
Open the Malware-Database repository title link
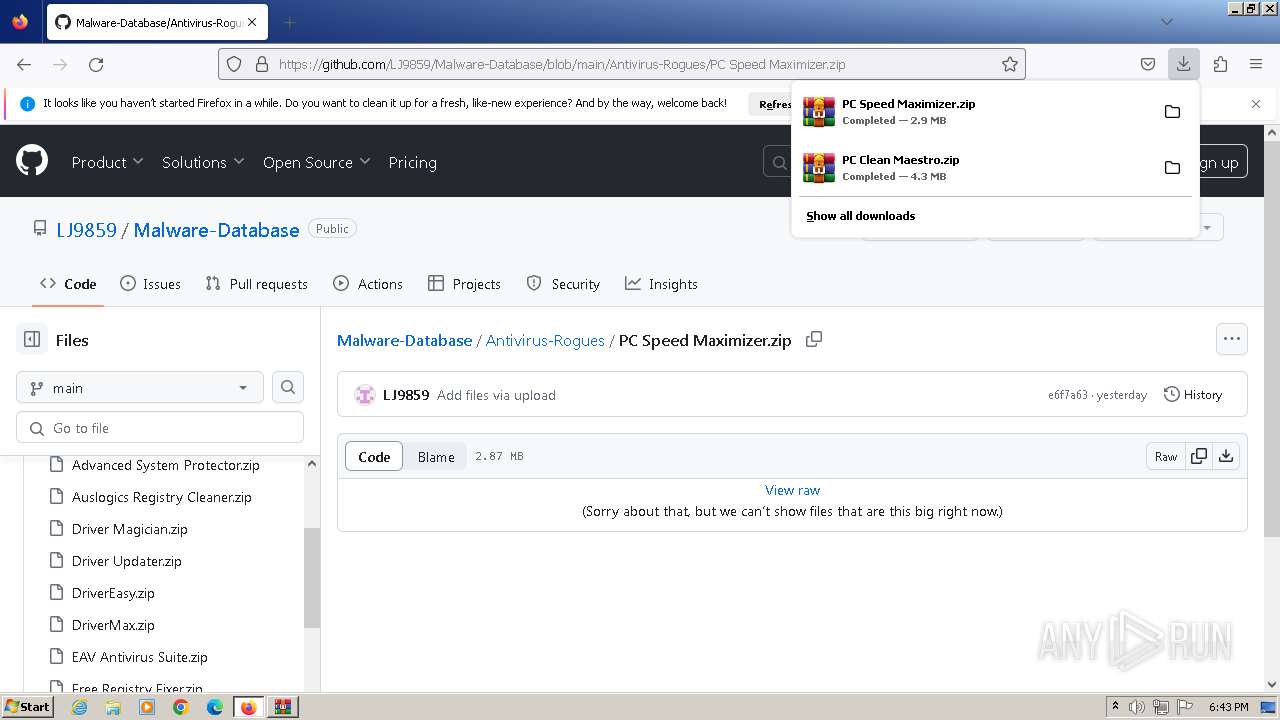[216, 230]
